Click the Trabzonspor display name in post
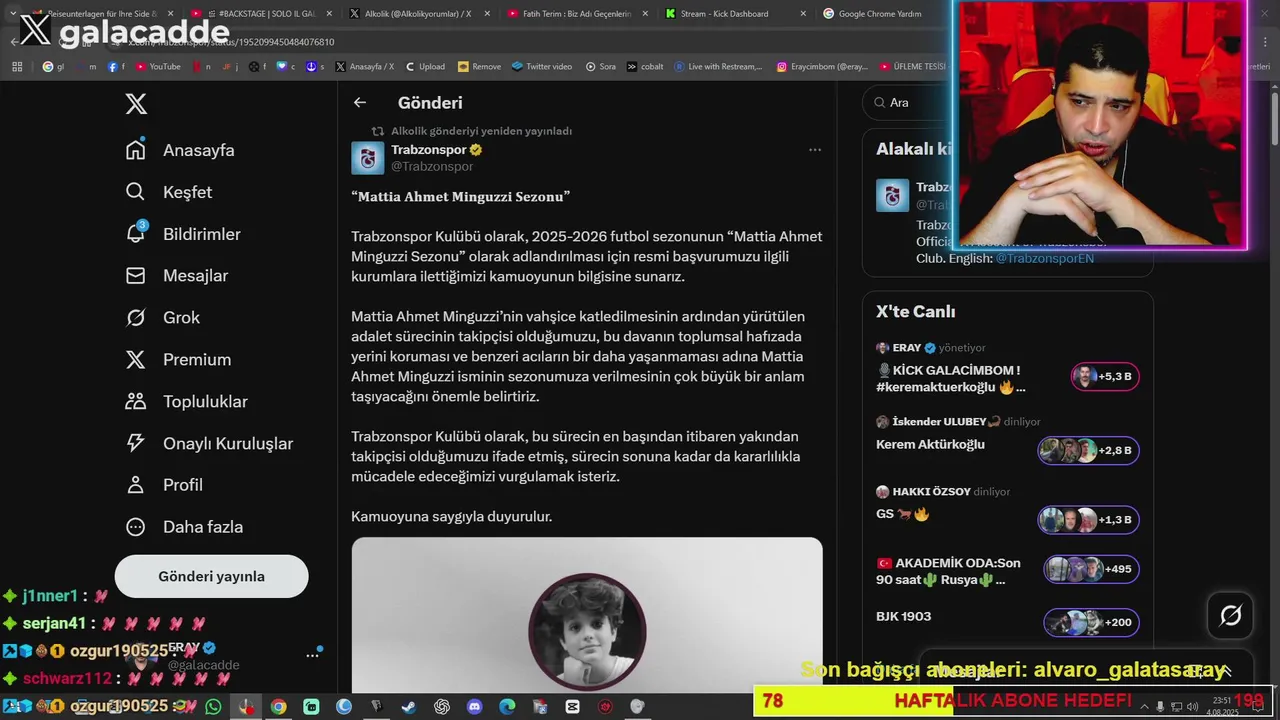Viewport: 1280px width, 720px height. click(428, 150)
